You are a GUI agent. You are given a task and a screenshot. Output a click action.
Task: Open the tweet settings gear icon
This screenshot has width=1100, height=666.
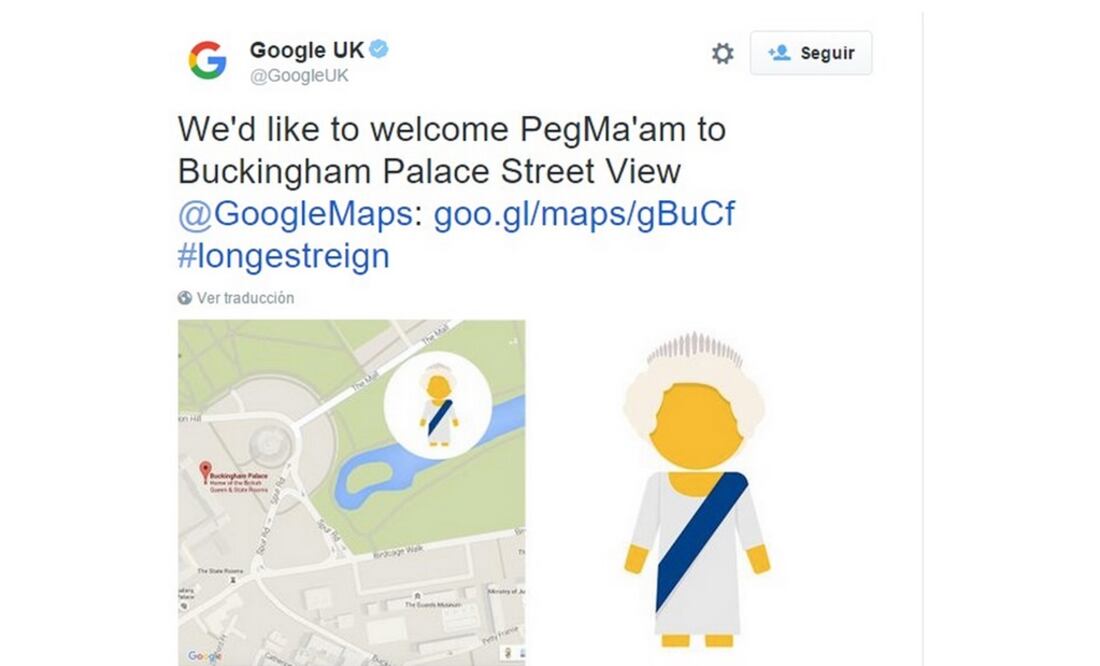[722, 54]
